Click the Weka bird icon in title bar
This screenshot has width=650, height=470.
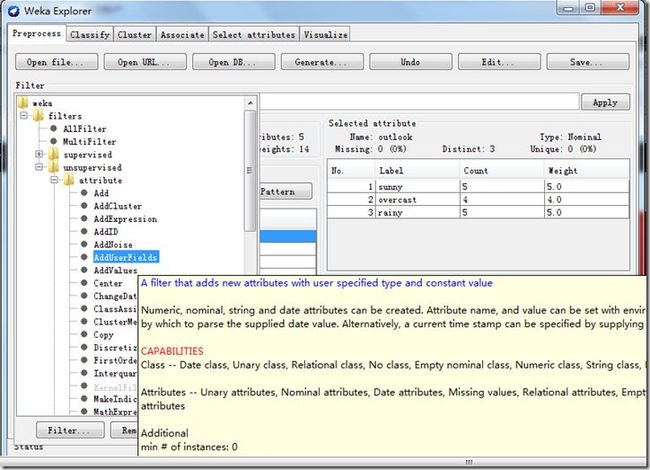(13, 10)
